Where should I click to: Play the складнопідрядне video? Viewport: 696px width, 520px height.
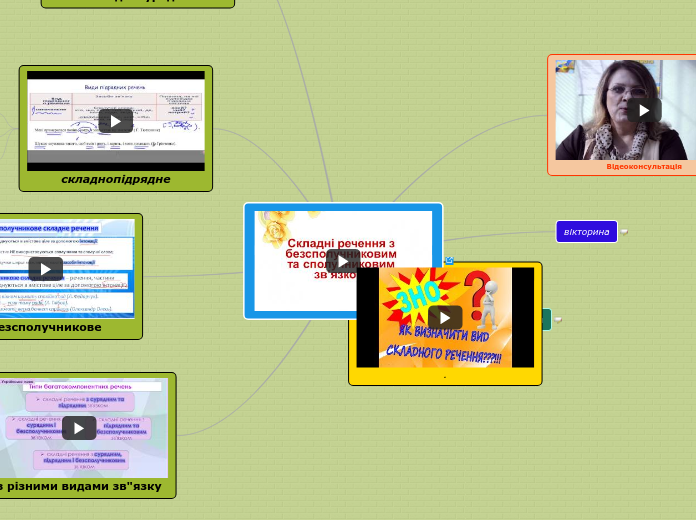(x=115, y=121)
